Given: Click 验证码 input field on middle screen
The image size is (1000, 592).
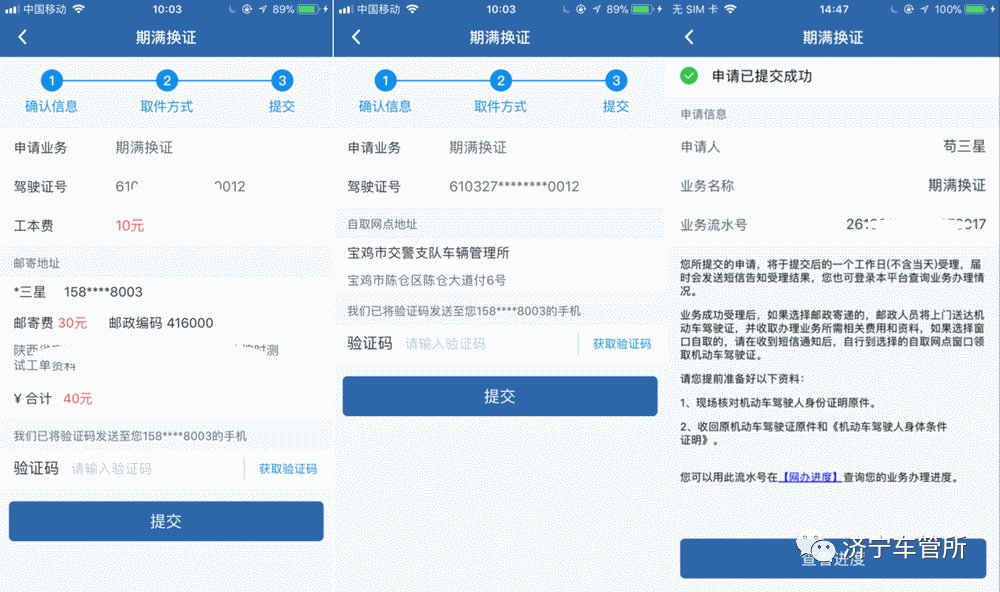Looking at the screenshot, I should (x=488, y=344).
